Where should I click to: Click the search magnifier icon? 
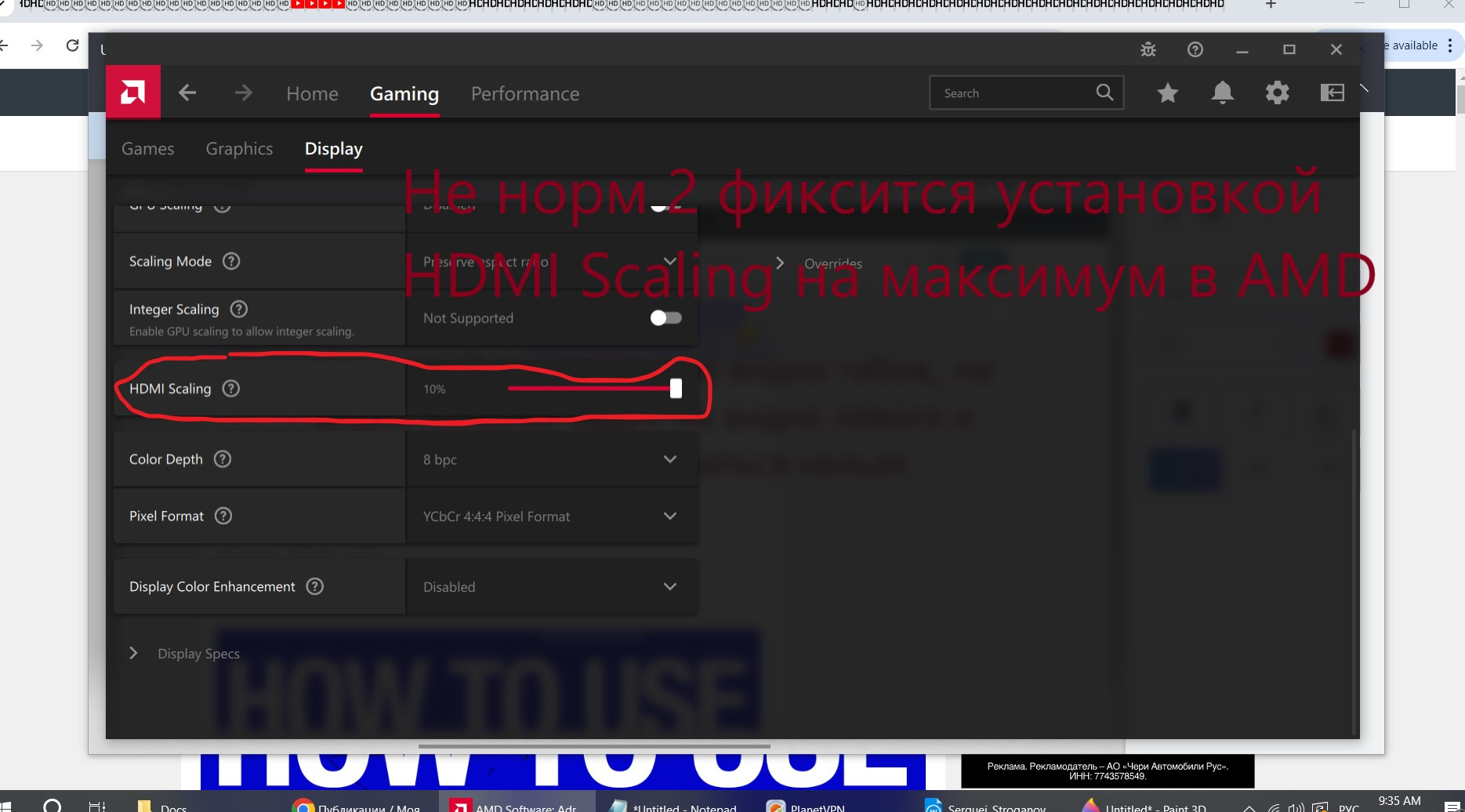click(x=1104, y=92)
